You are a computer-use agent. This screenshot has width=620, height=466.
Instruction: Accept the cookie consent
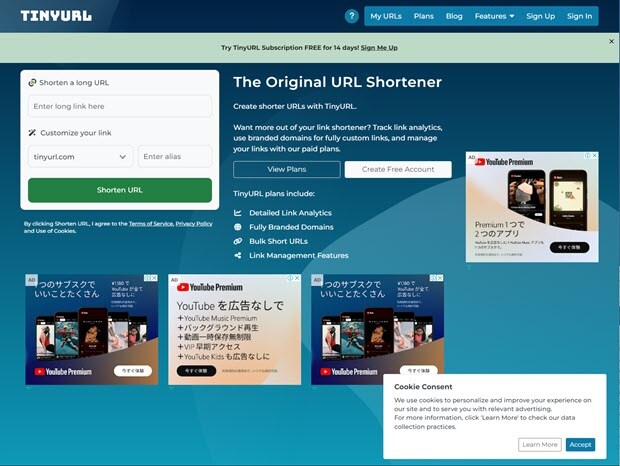(x=580, y=445)
